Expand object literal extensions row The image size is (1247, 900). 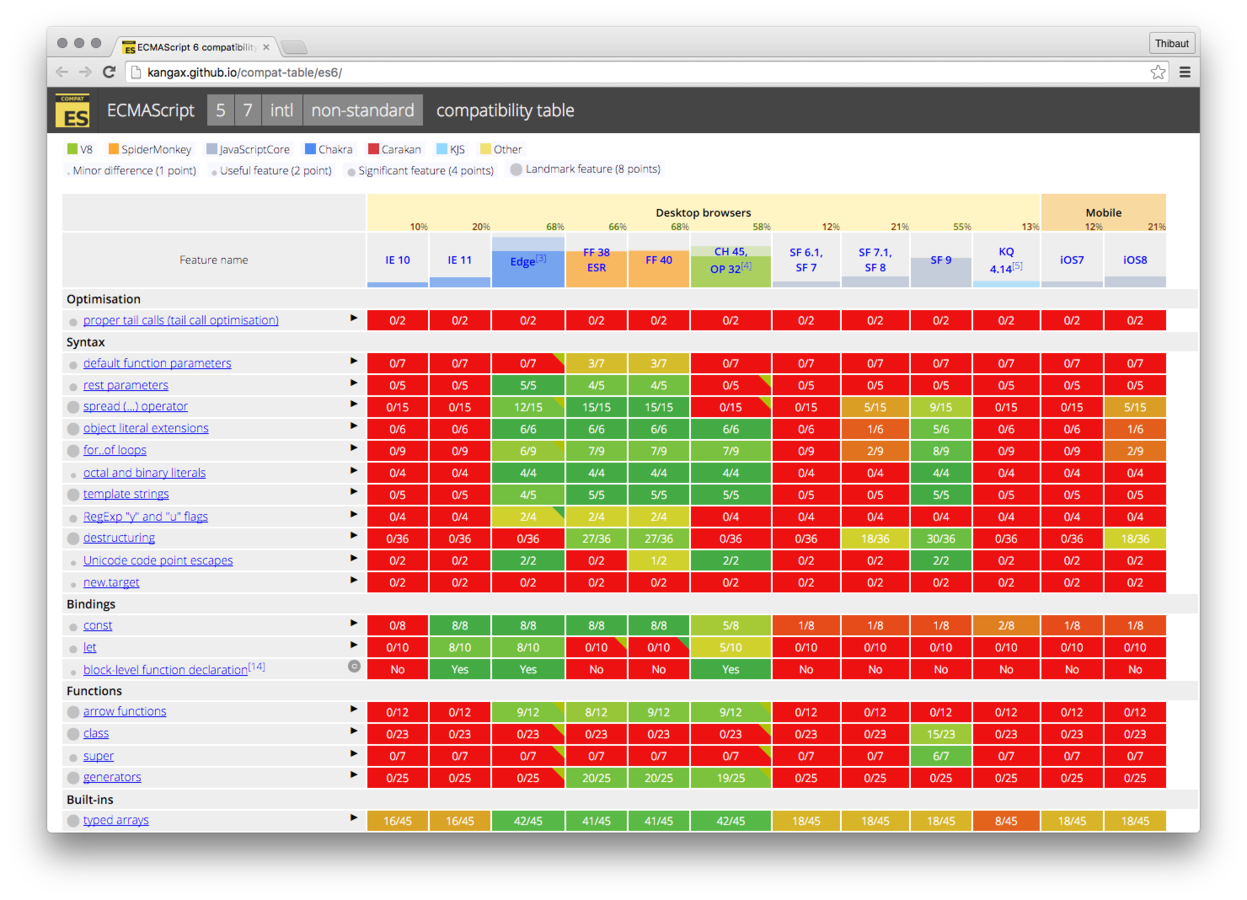tap(354, 427)
